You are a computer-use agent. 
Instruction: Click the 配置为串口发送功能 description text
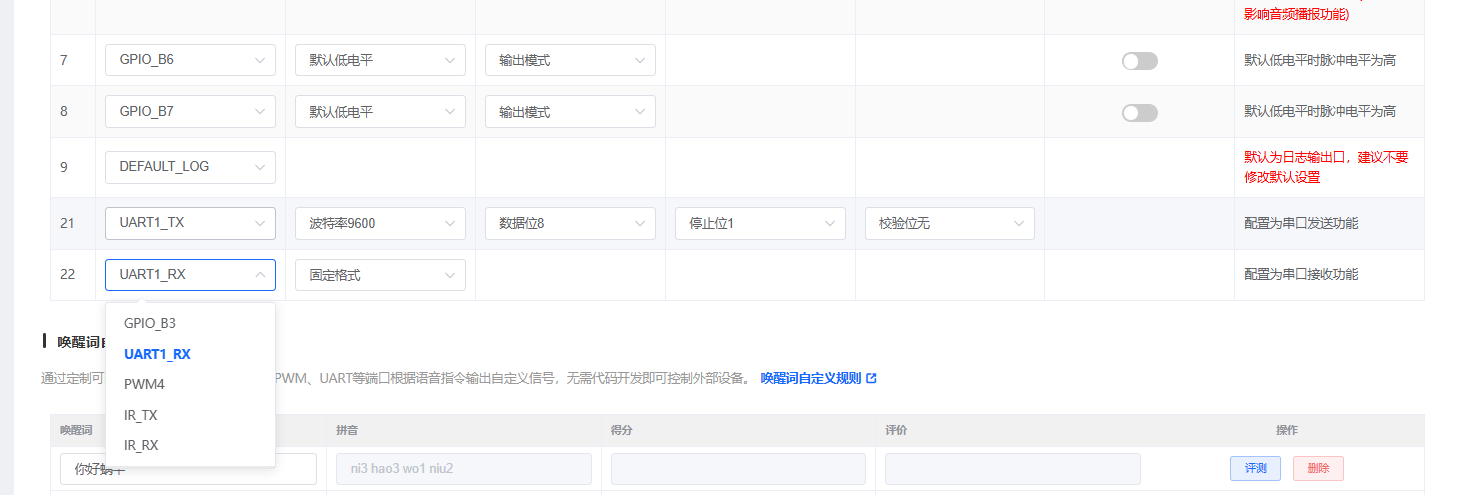tap(1301, 223)
